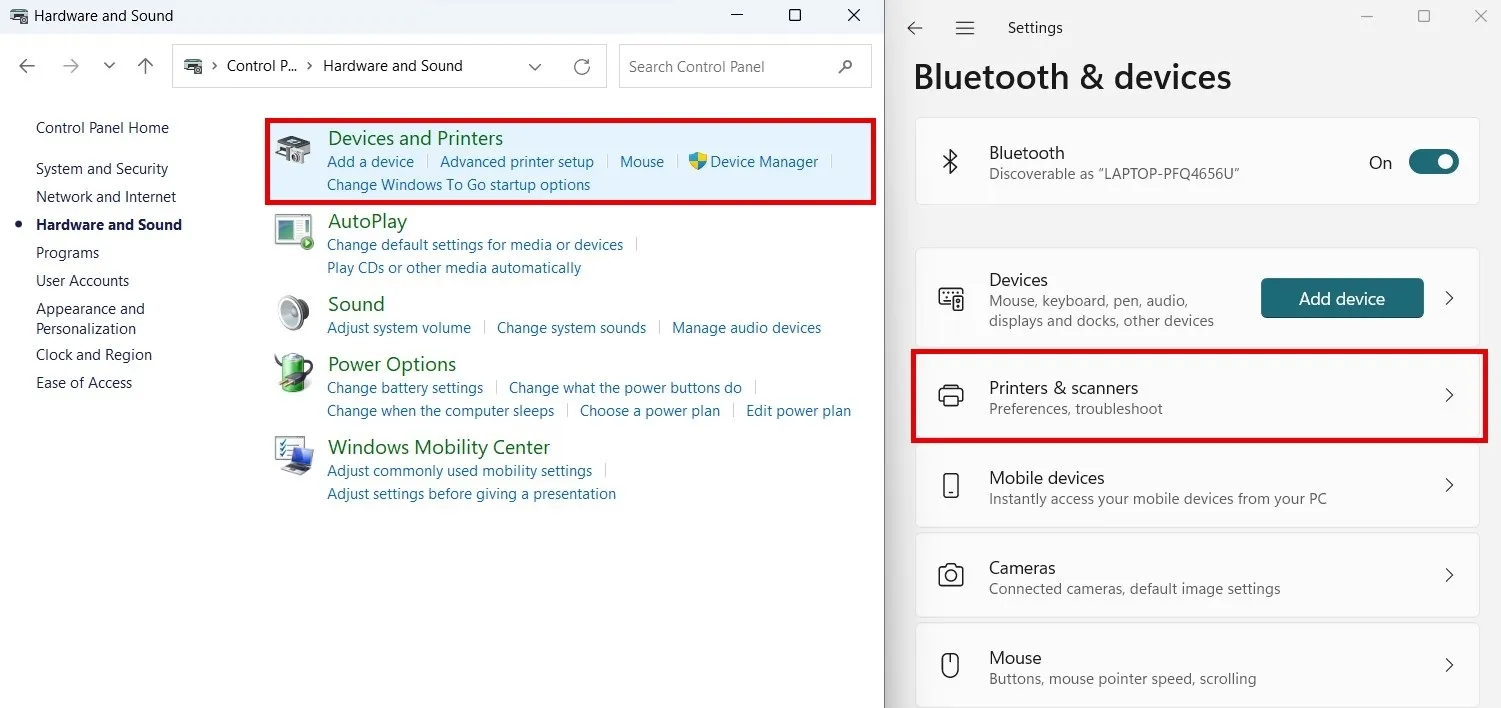1501x708 pixels.
Task: Open the Settings hamburger navigation menu
Action: 965,28
